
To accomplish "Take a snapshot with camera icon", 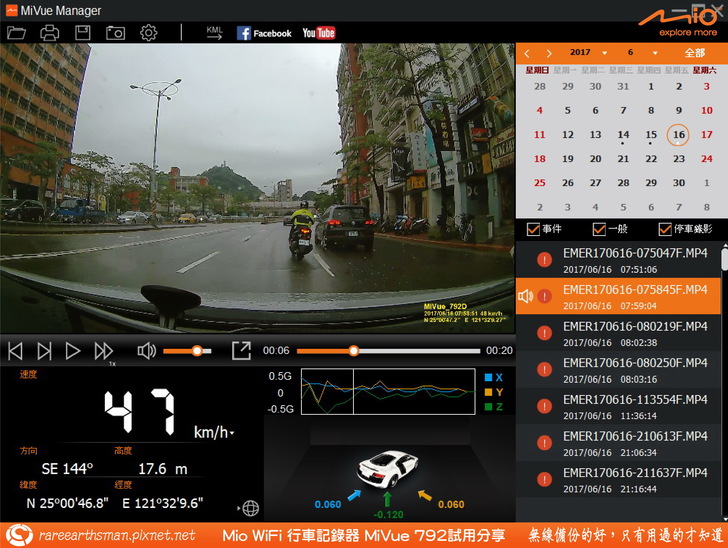I will [115, 33].
